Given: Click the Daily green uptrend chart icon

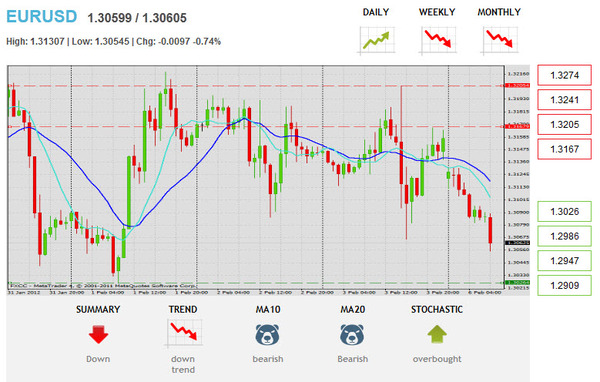Looking at the screenshot, I should point(377,40).
